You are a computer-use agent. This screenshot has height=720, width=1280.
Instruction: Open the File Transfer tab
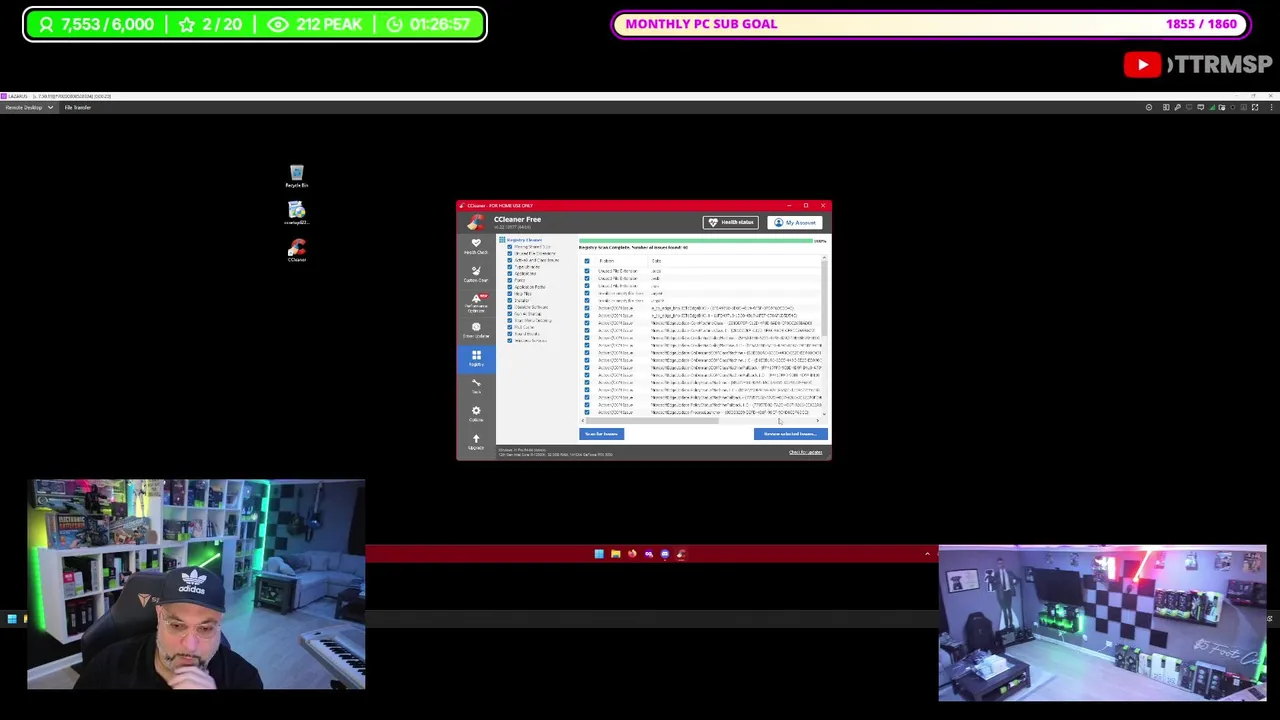[77, 107]
